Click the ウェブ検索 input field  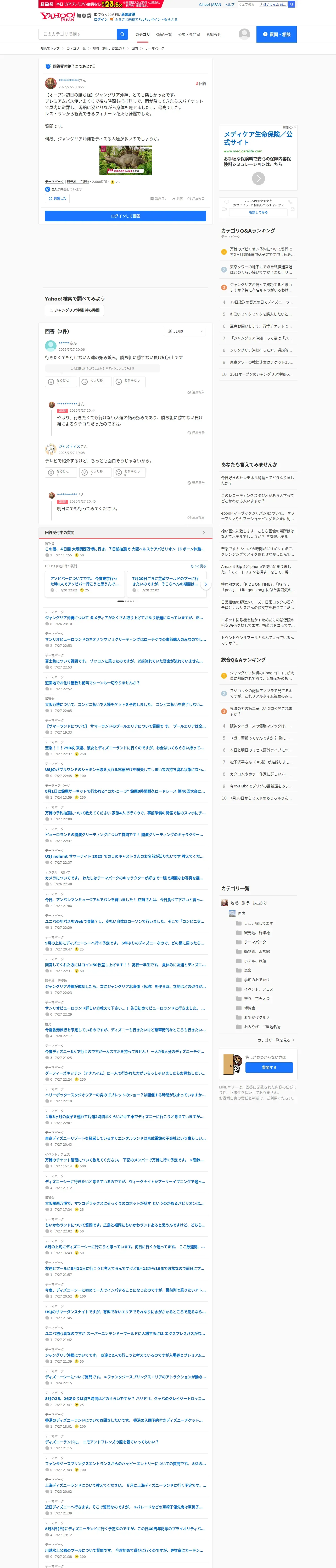[x=248, y=4]
